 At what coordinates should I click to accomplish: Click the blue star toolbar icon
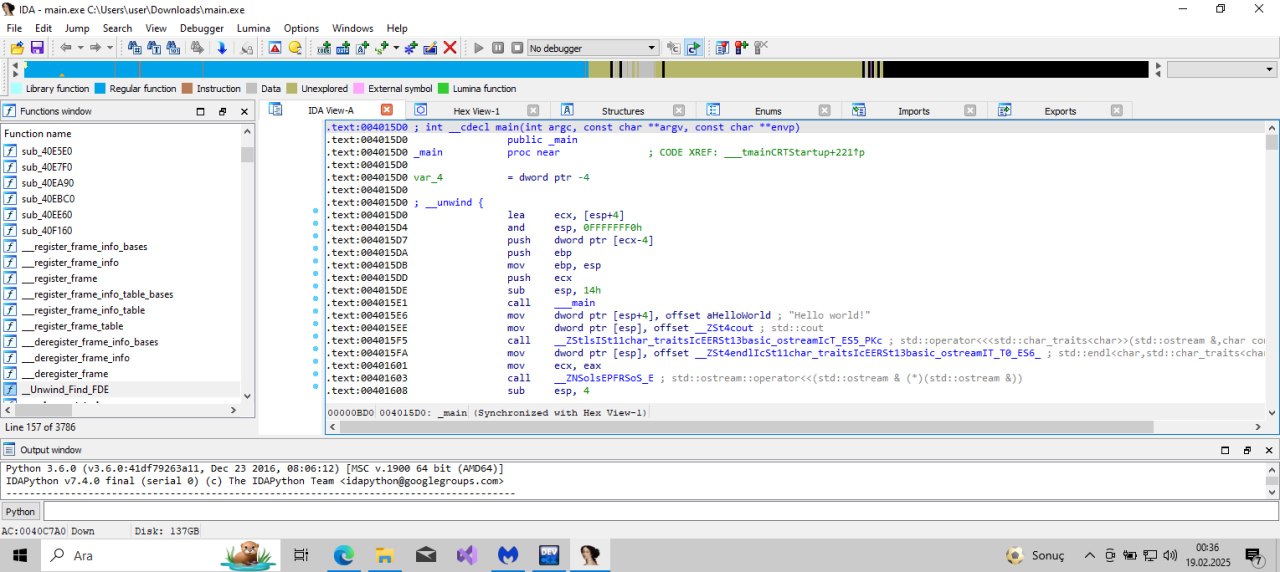411,48
